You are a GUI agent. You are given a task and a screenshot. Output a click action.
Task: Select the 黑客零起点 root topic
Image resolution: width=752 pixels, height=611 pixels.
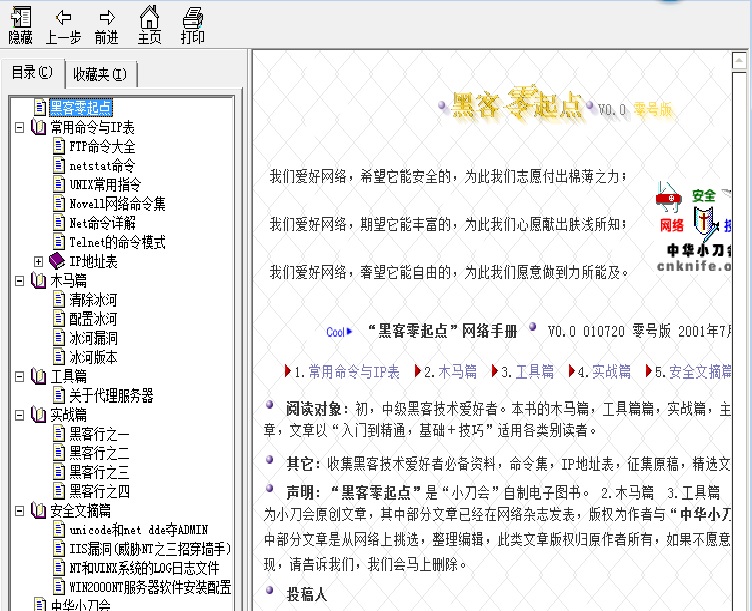point(81,107)
